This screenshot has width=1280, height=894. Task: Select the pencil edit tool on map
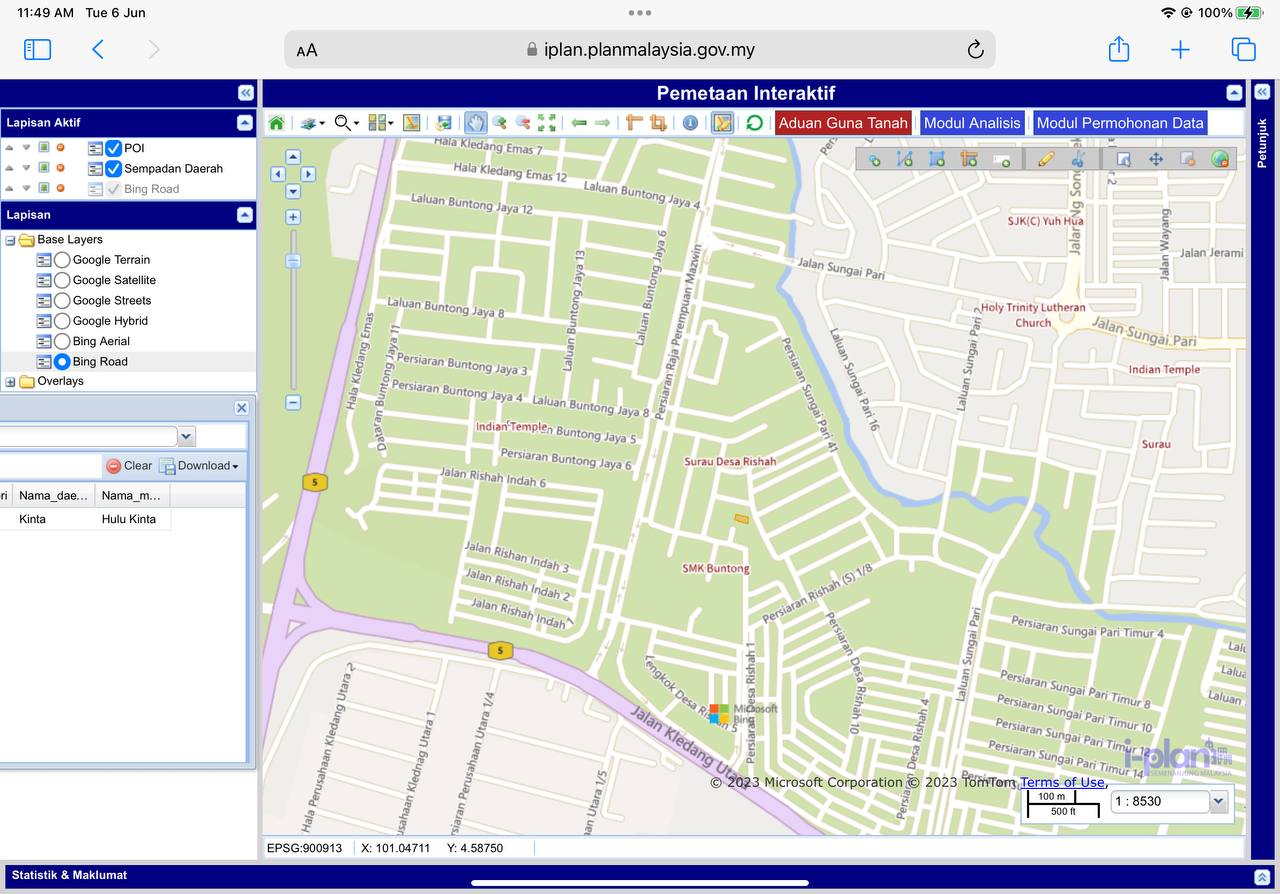tap(1046, 159)
